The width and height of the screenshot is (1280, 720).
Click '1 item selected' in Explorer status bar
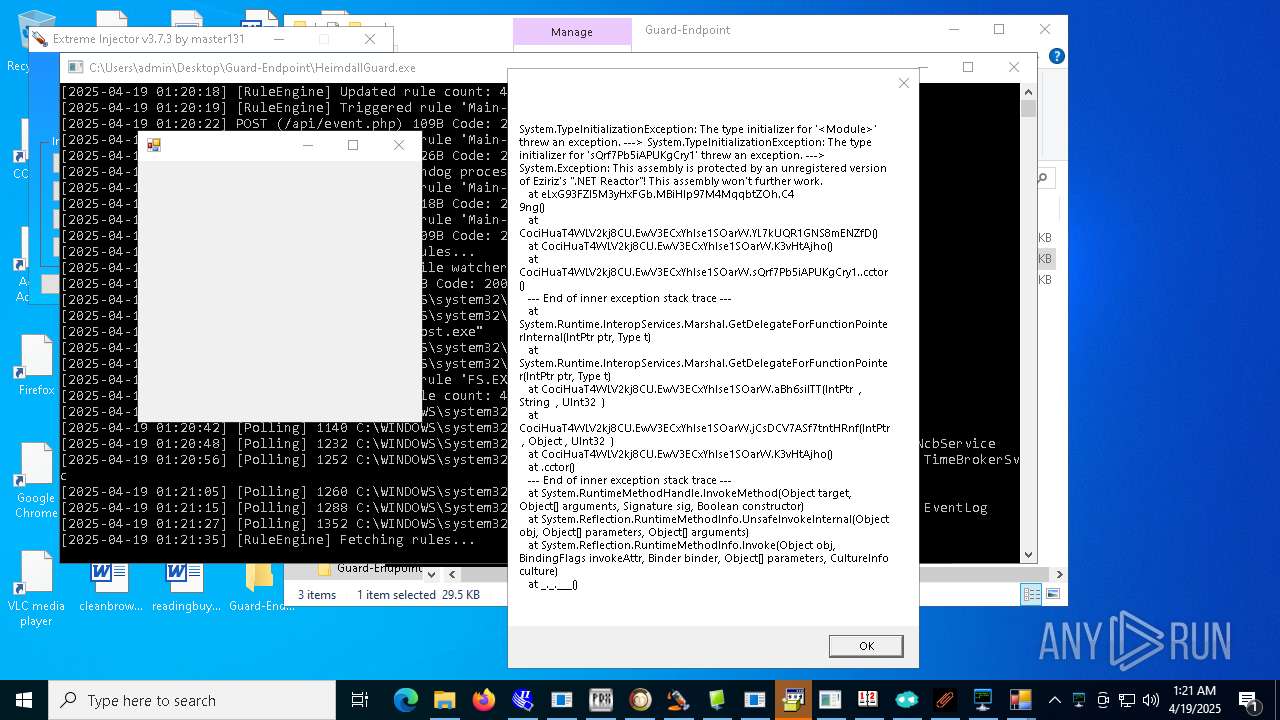click(396, 595)
